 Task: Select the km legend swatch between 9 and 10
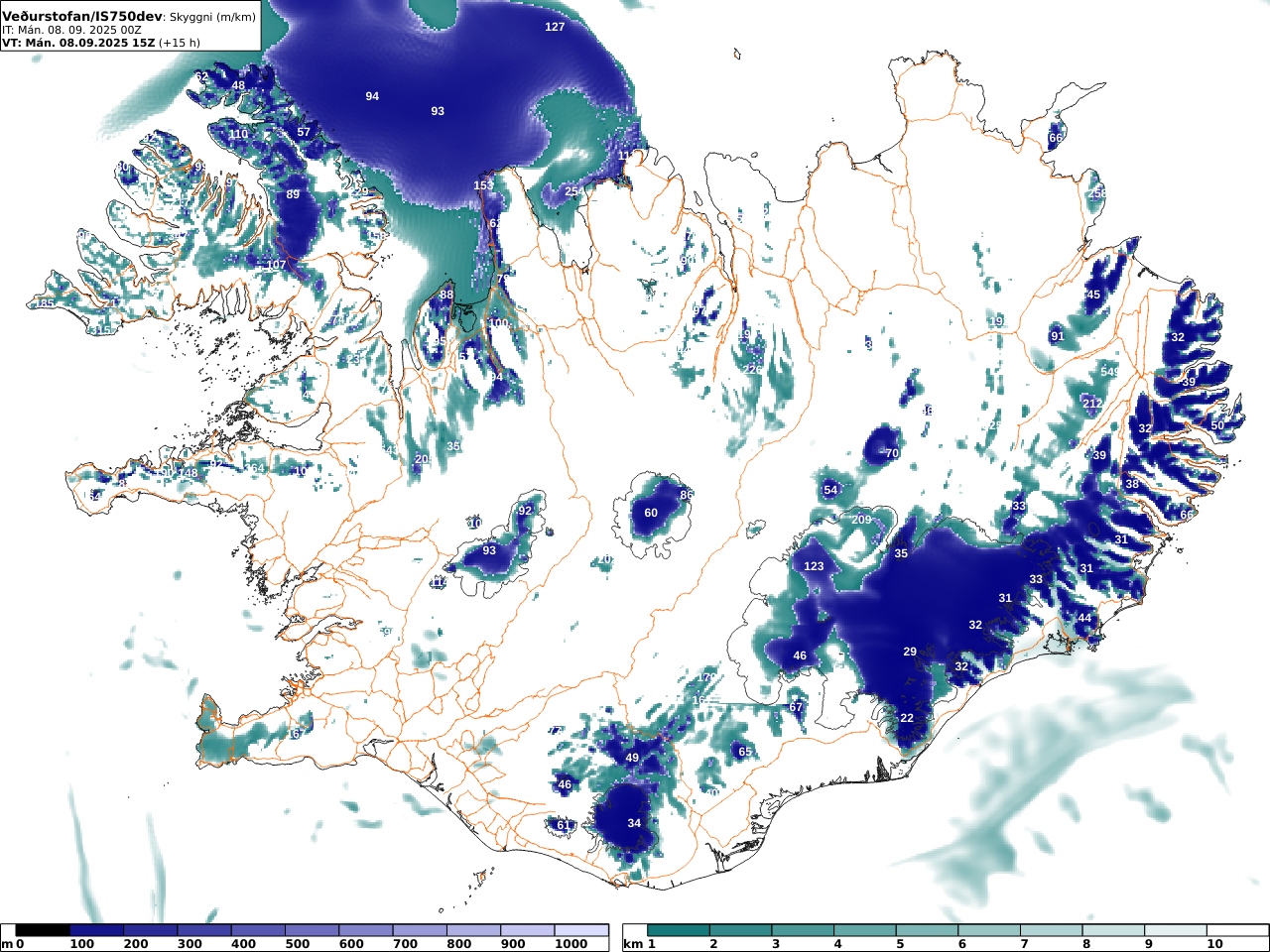click(x=1176, y=930)
